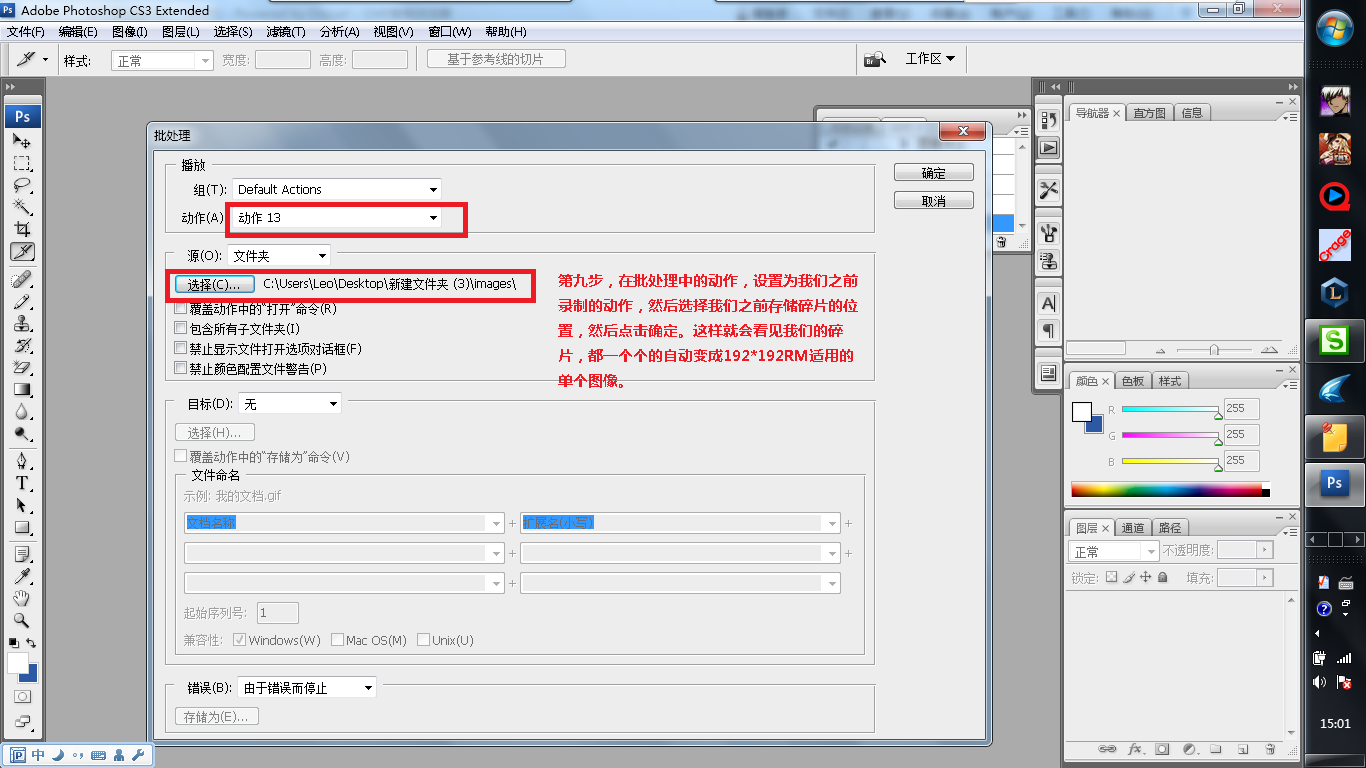
Task: Click 基于参考线的切片 button
Action: [496, 59]
